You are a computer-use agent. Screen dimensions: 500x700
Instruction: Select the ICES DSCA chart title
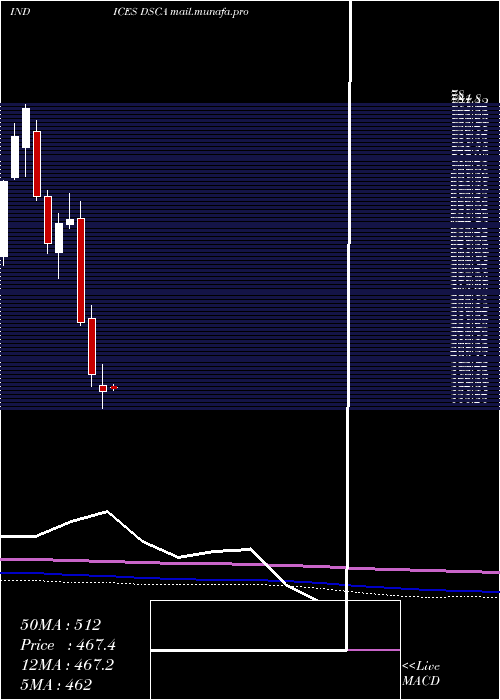tap(141, 12)
